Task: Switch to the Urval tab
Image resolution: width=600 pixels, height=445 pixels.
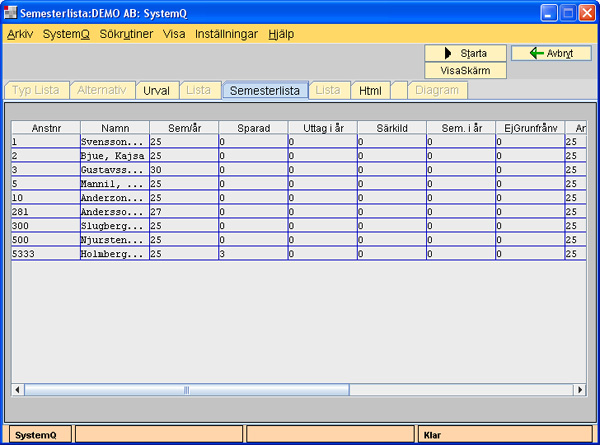Action: tap(156, 90)
